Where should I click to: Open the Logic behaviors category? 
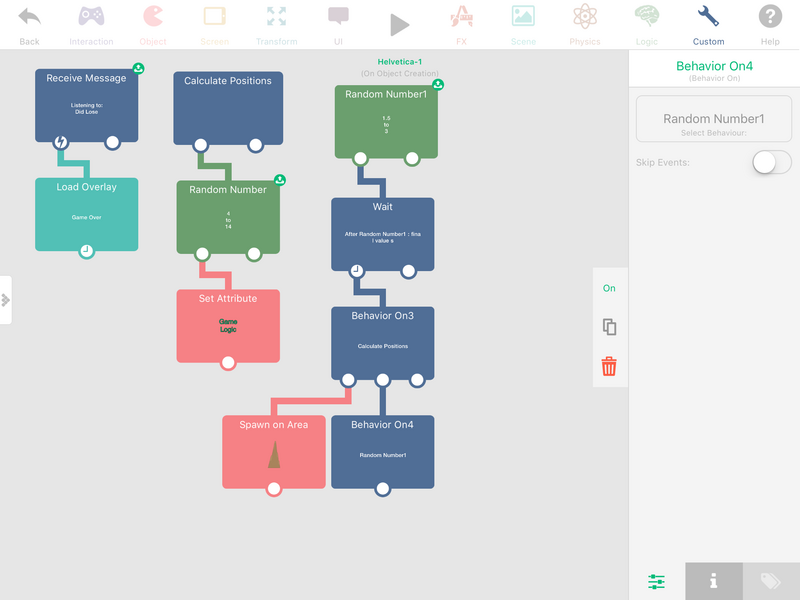tap(646, 24)
